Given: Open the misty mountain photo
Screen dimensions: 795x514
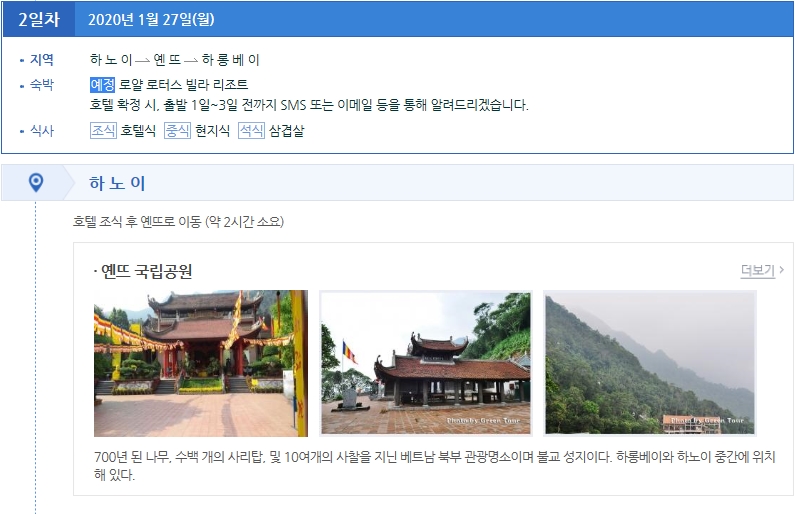Looking at the screenshot, I should pos(650,363).
